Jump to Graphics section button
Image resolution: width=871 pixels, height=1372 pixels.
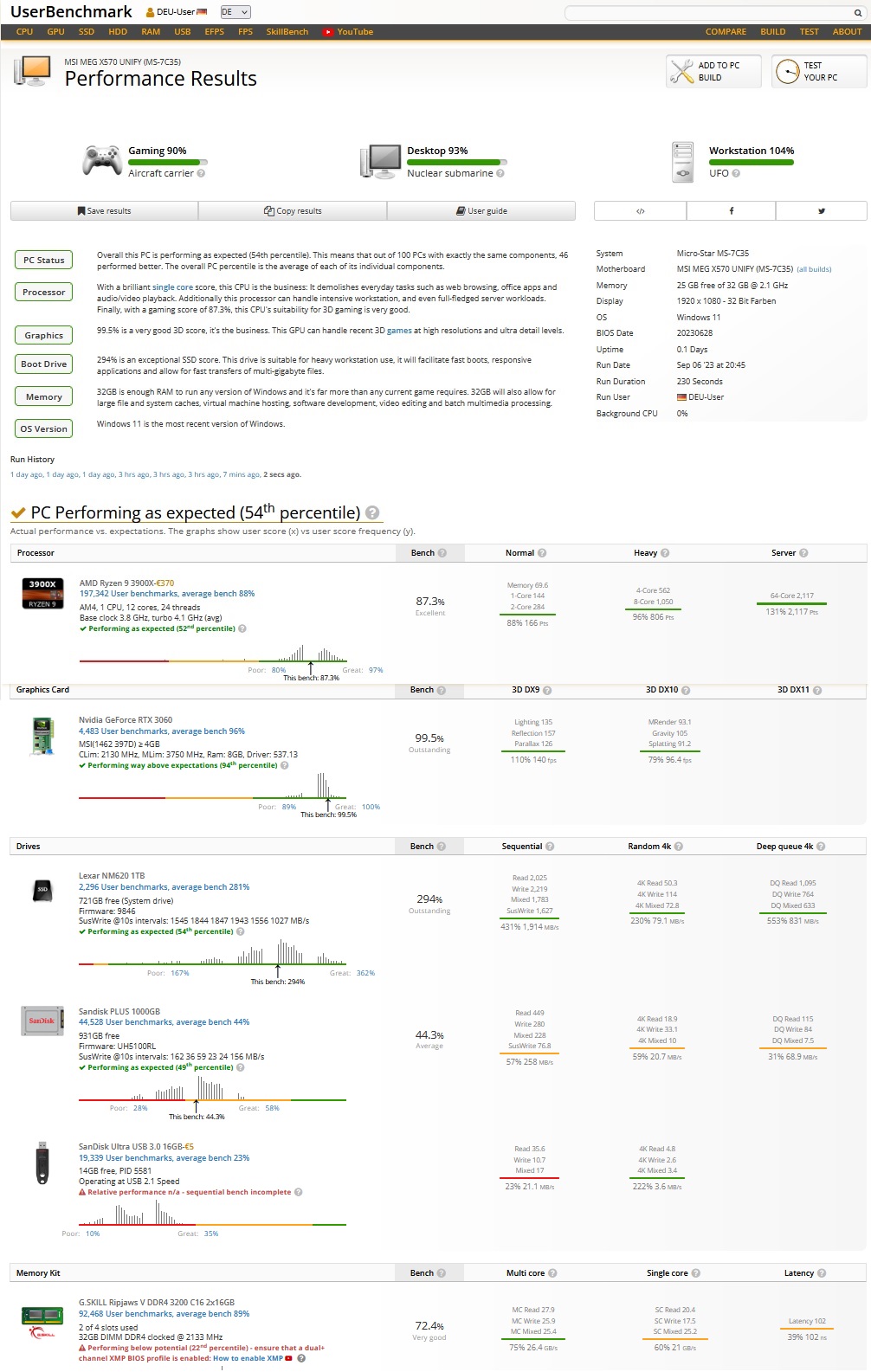tap(43, 335)
